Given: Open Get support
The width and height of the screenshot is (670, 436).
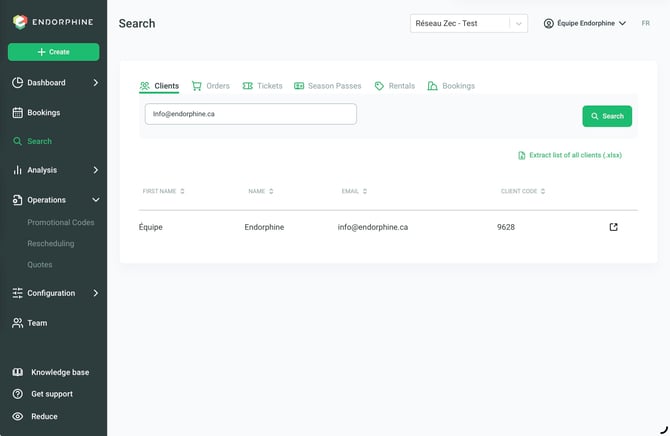Looking at the screenshot, I should tap(52, 394).
